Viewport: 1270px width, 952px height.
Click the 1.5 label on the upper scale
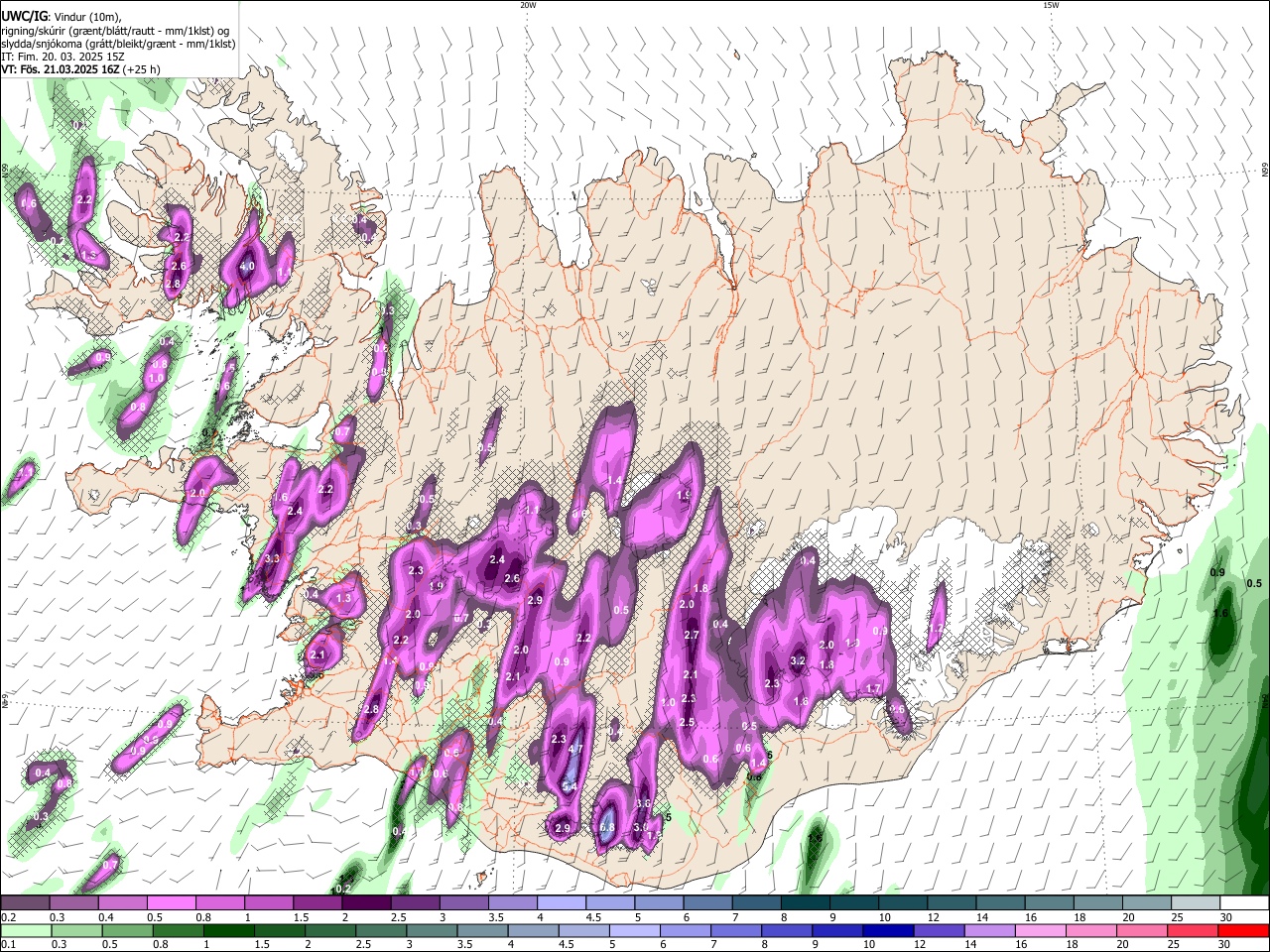[302, 917]
